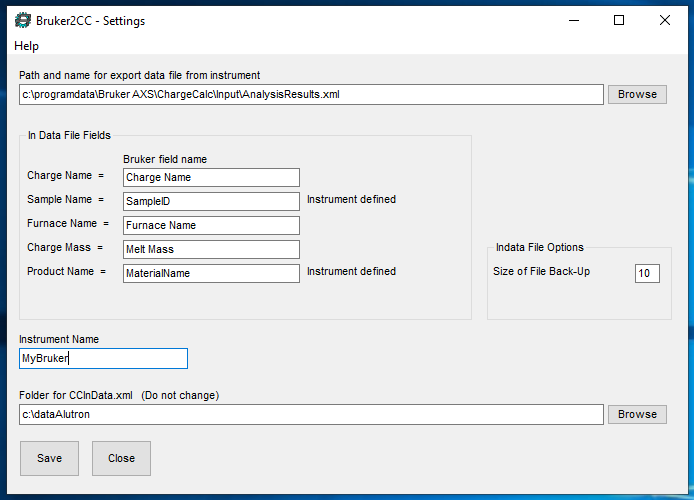The height and width of the screenshot is (500, 694).
Task: Click the export data file path field
Action: coord(311,95)
